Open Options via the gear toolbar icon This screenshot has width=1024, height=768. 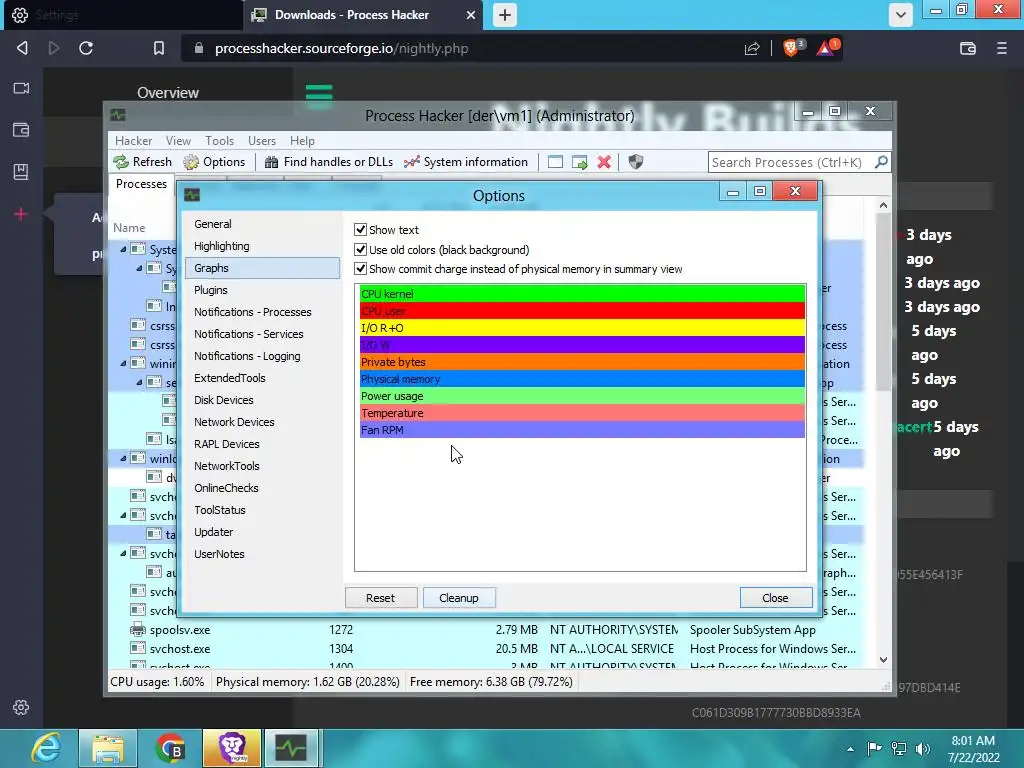click(191, 162)
